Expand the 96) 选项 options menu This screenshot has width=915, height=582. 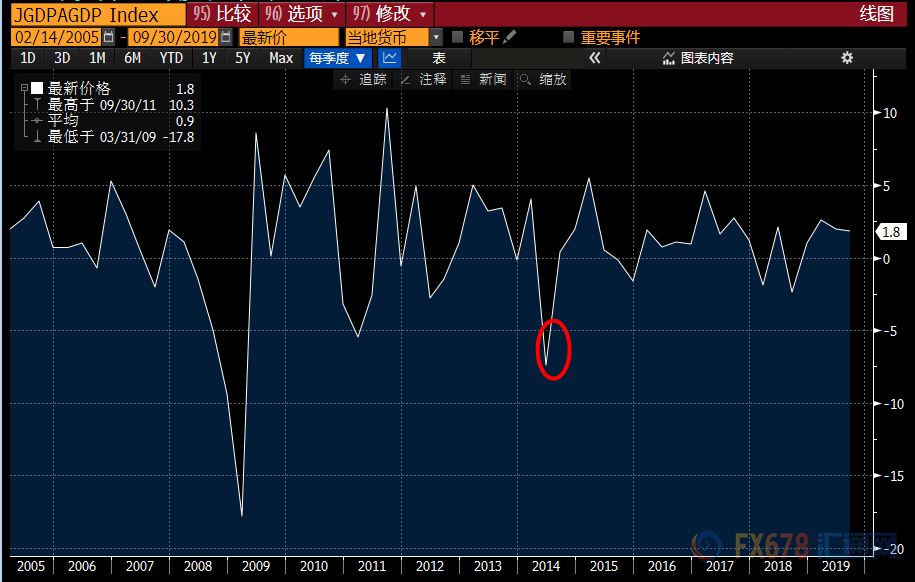point(302,13)
